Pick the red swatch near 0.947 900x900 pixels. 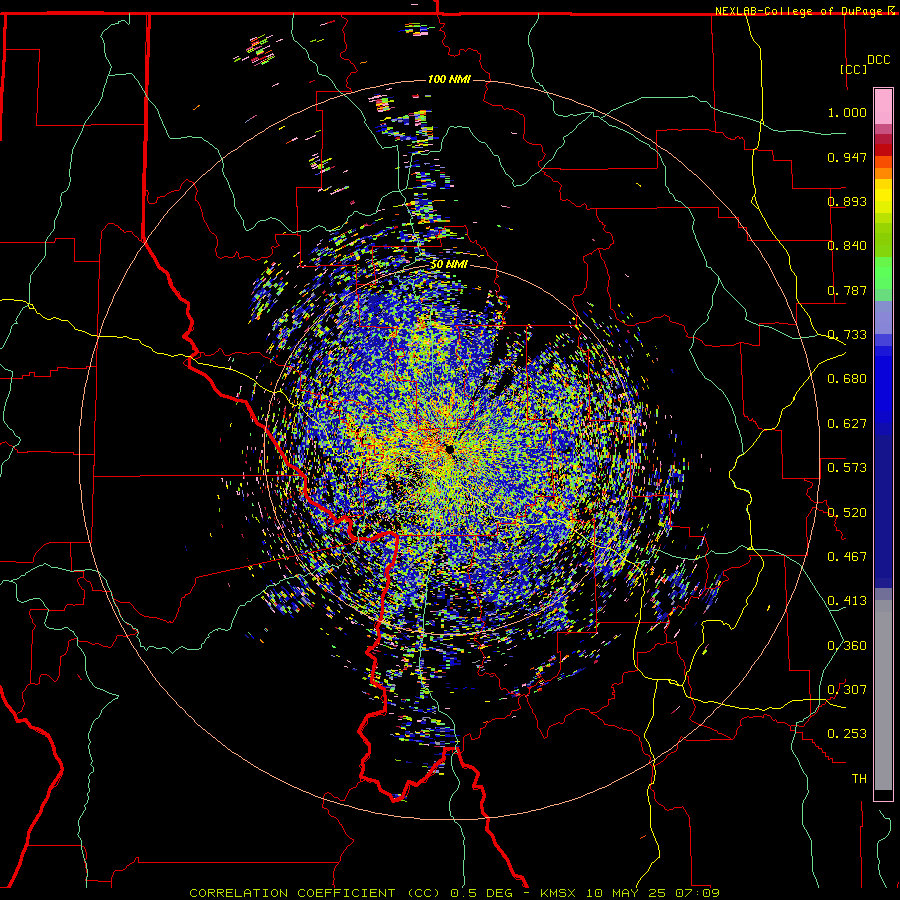pyautogui.click(x=883, y=149)
